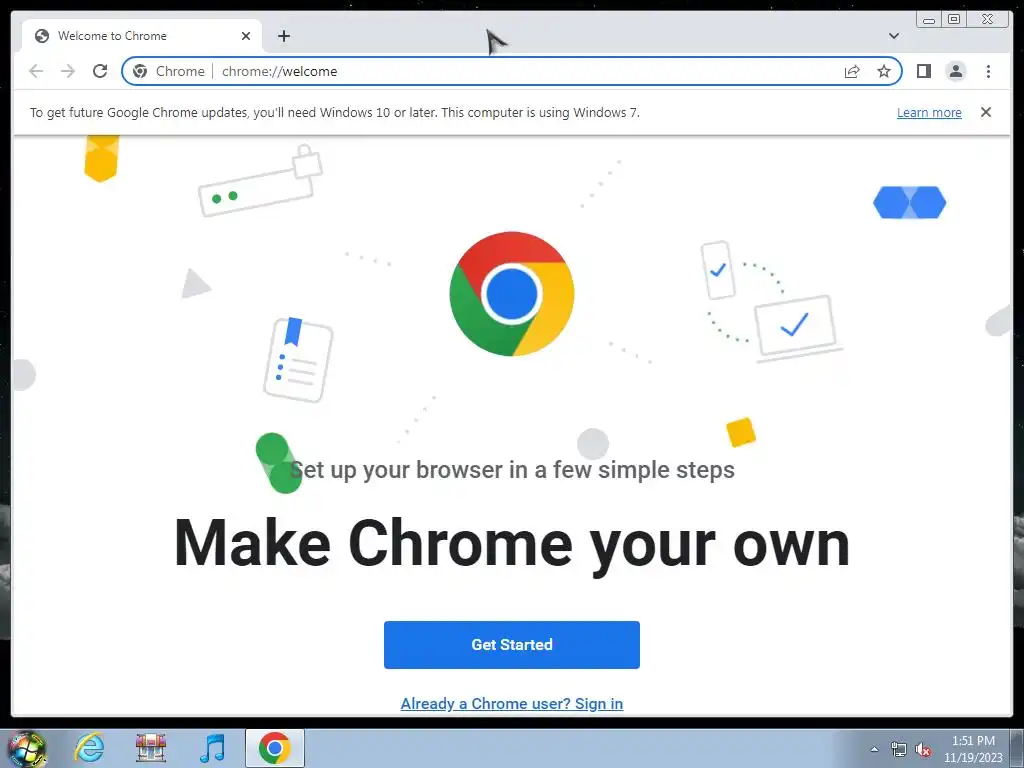Click the Chrome taskbar button
The height and width of the screenshot is (768, 1024).
point(274,748)
